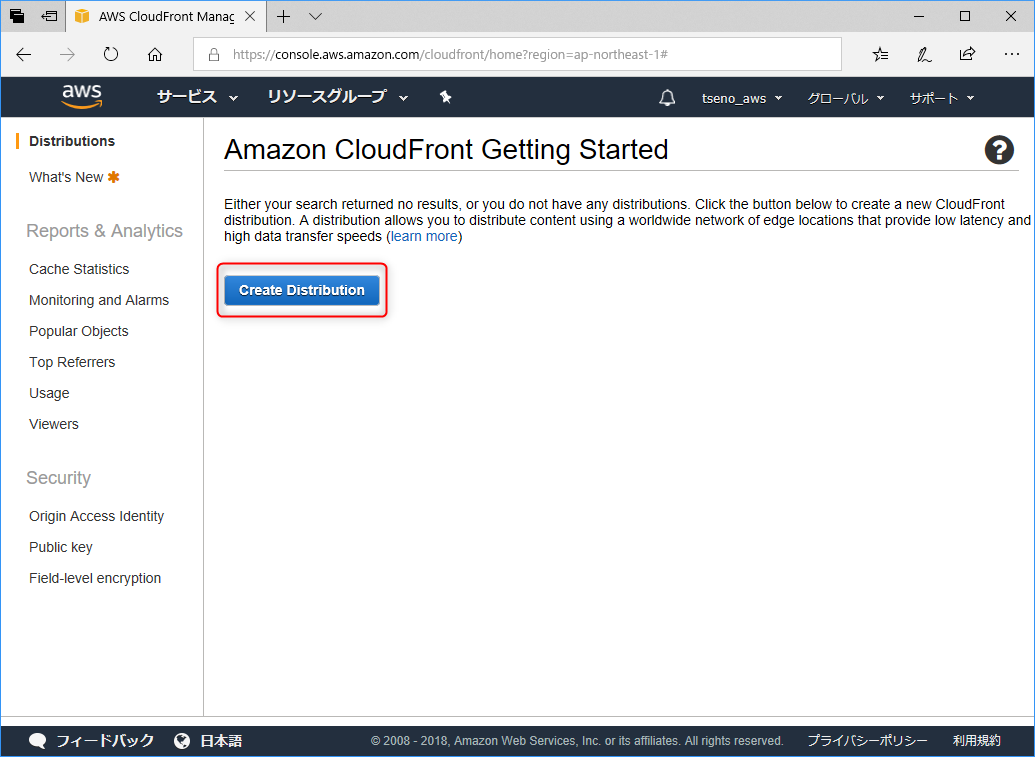Select Distributions in the sidebar

pyautogui.click(x=72, y=141)
